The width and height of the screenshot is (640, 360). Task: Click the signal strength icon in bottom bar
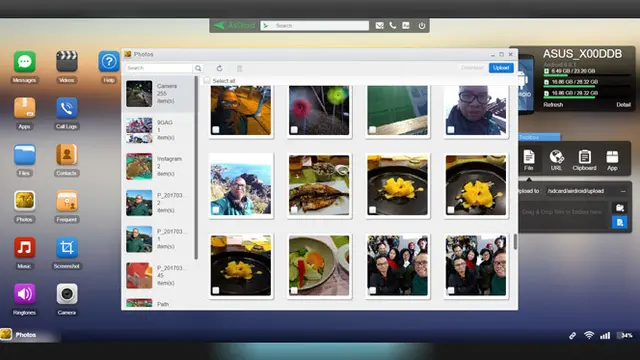coord(605,336)
